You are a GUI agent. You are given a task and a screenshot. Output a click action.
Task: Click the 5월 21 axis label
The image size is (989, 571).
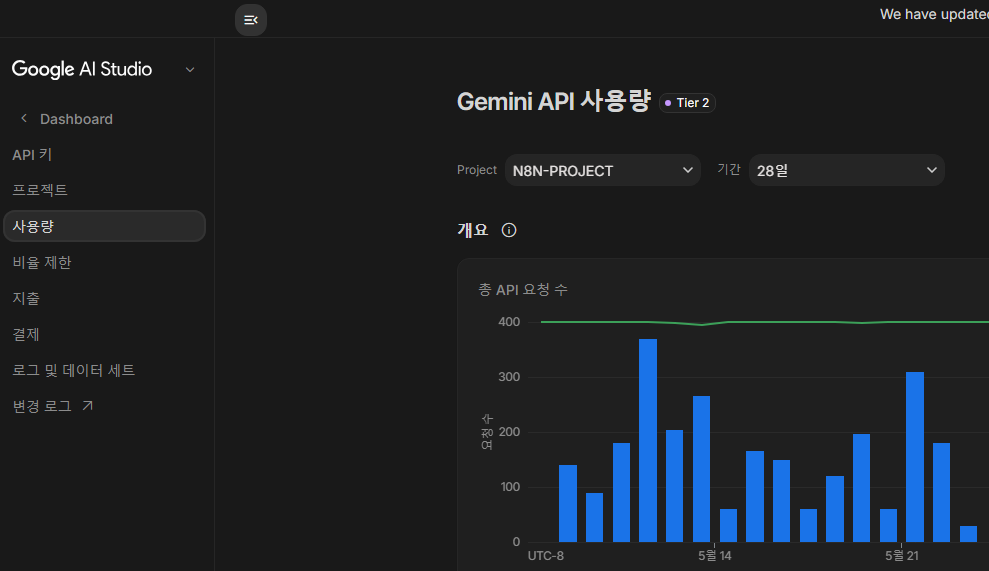click(901, 556)
